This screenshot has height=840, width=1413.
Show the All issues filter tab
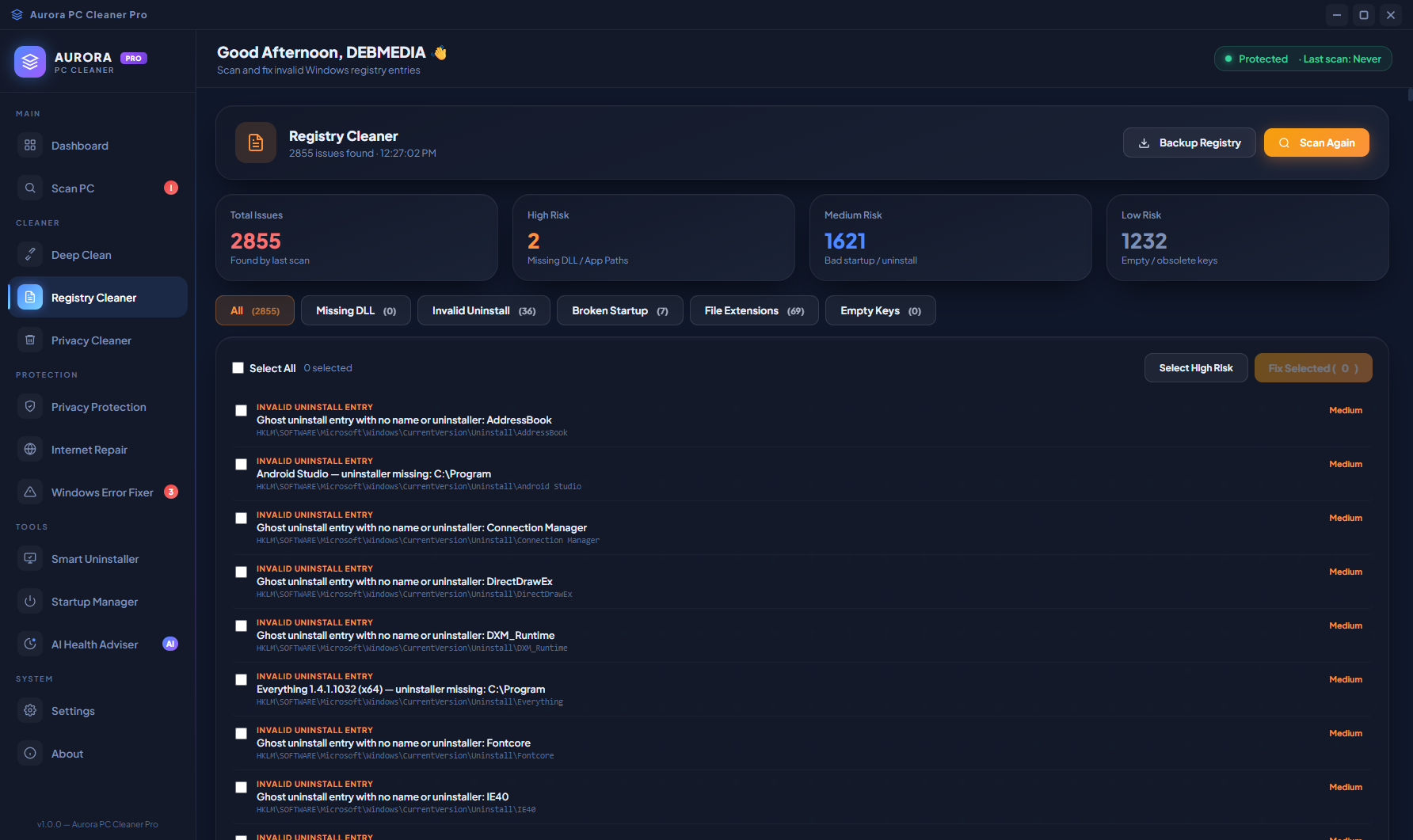[255, 310]
